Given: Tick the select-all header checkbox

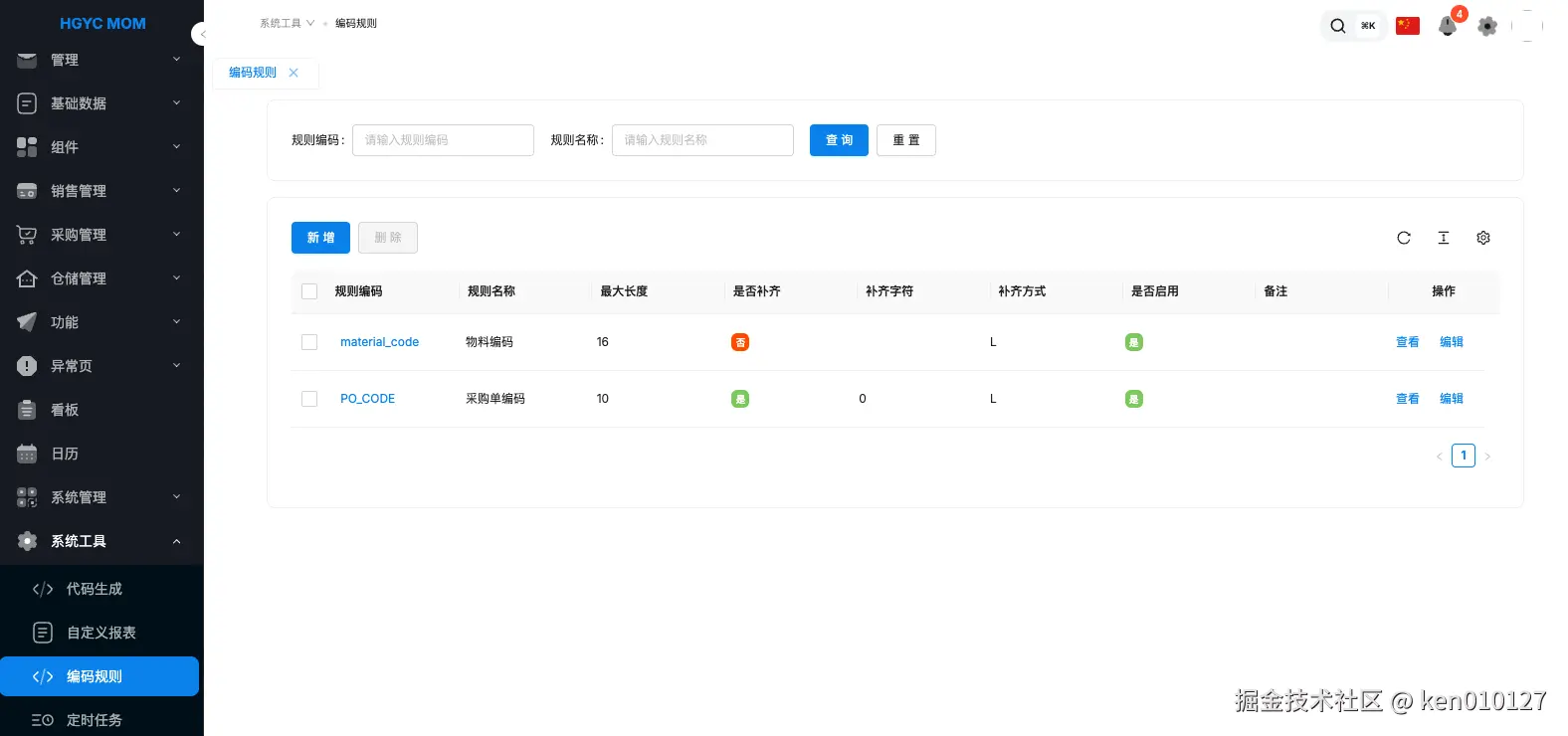Looking at the screenshot, I should pos(309,291).
